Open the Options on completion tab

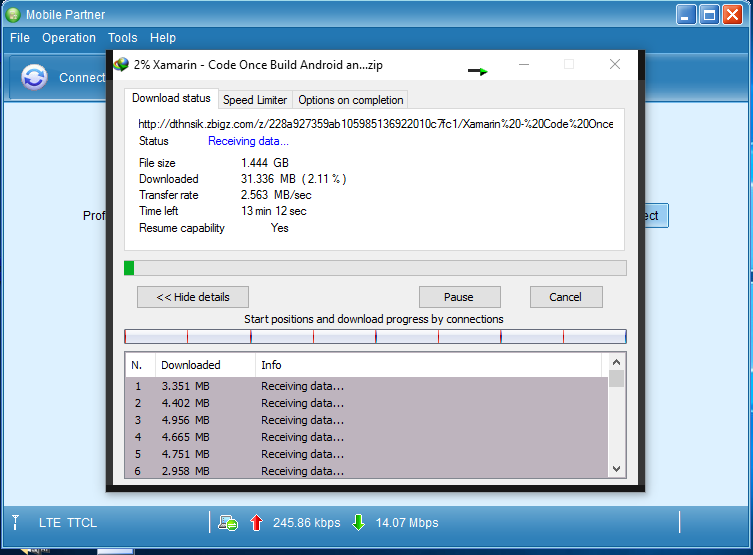[351, 100]
